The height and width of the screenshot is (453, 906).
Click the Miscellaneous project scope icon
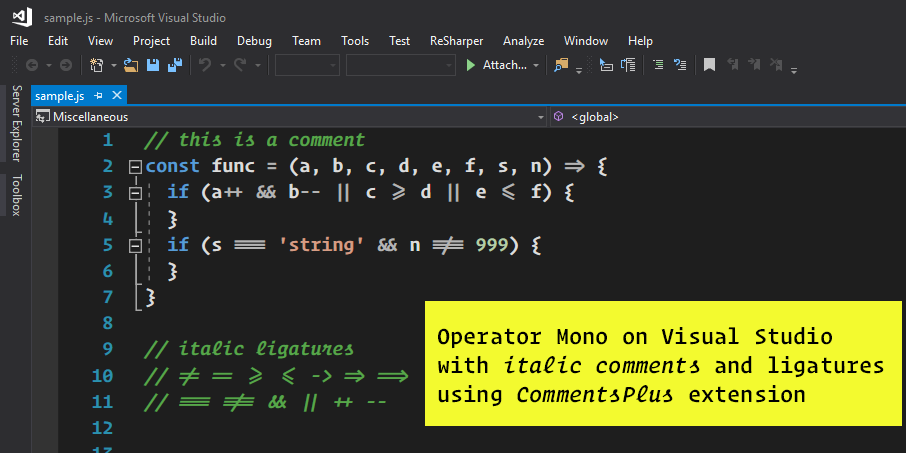43,117
